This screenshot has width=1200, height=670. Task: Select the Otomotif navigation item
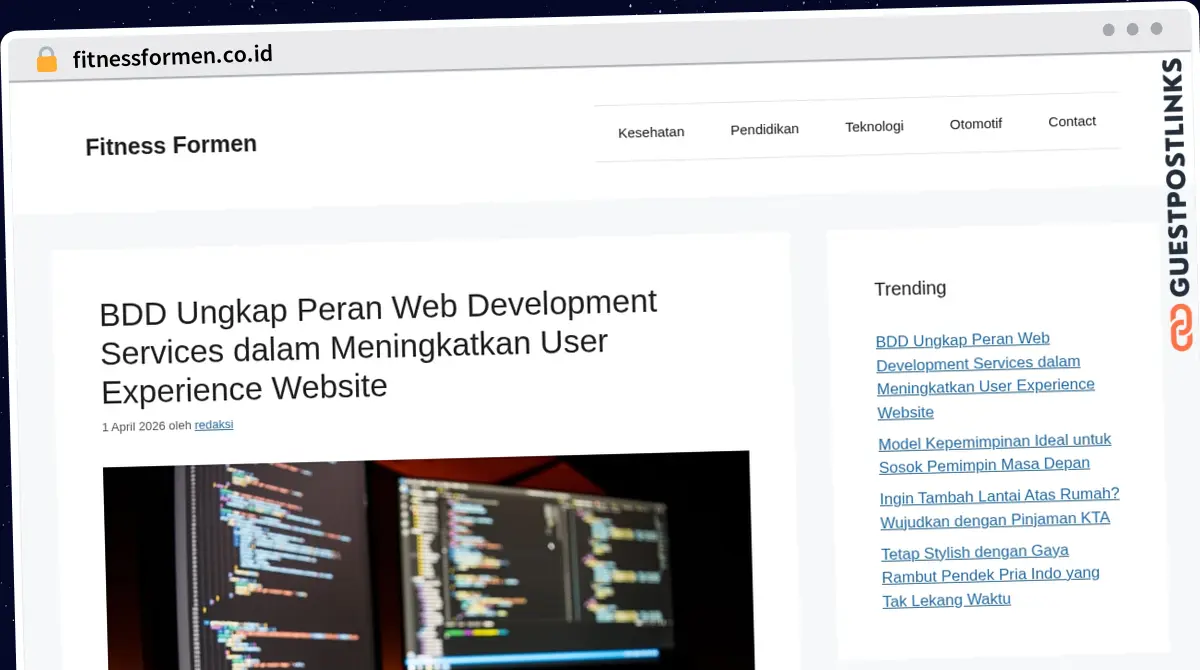click(976, 124)
